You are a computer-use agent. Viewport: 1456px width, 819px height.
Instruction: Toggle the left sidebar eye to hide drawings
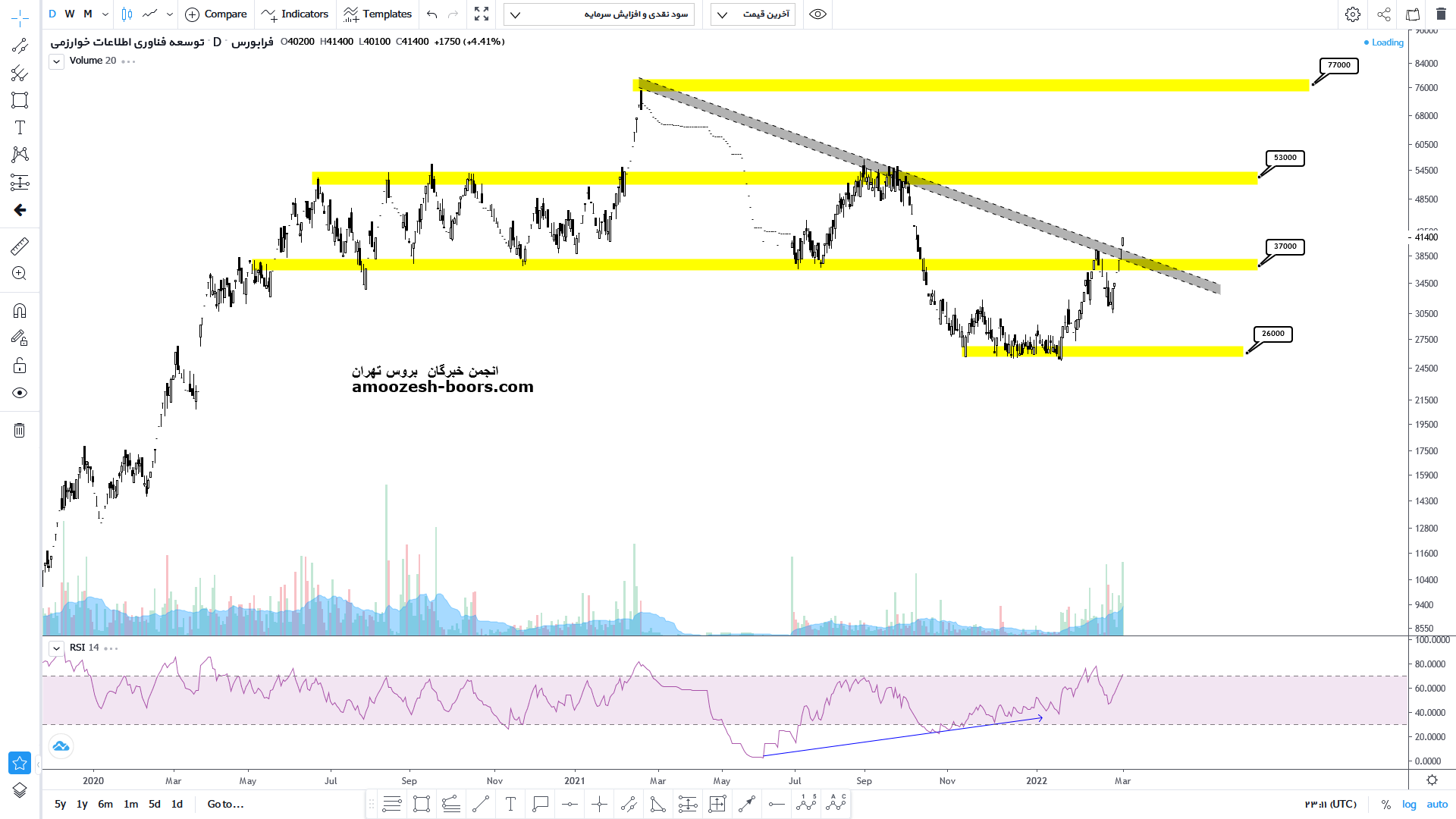[x=20, y=393]
